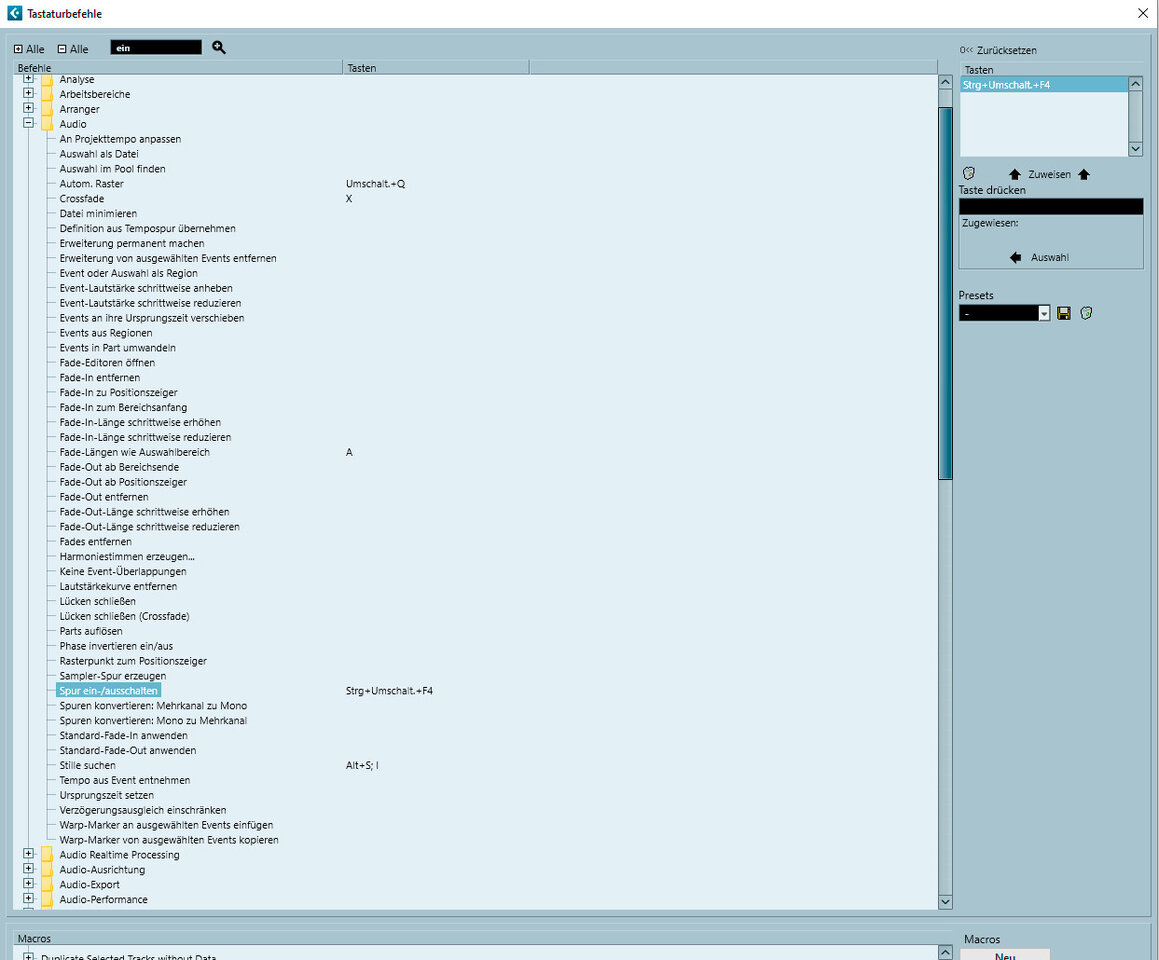
Task: Expand the Arbeitsbereiche folder
Action: click(28, 93)
